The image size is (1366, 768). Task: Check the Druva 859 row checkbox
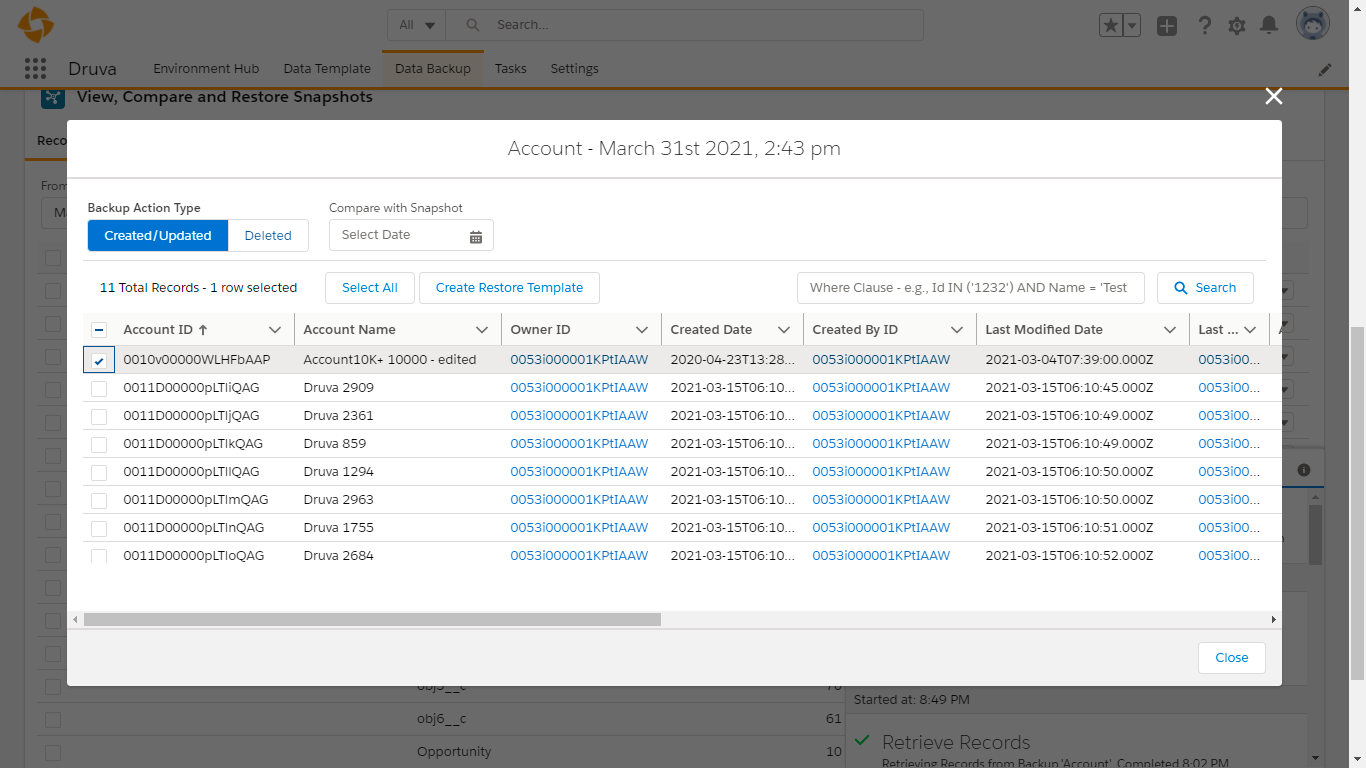click(99, 444)
